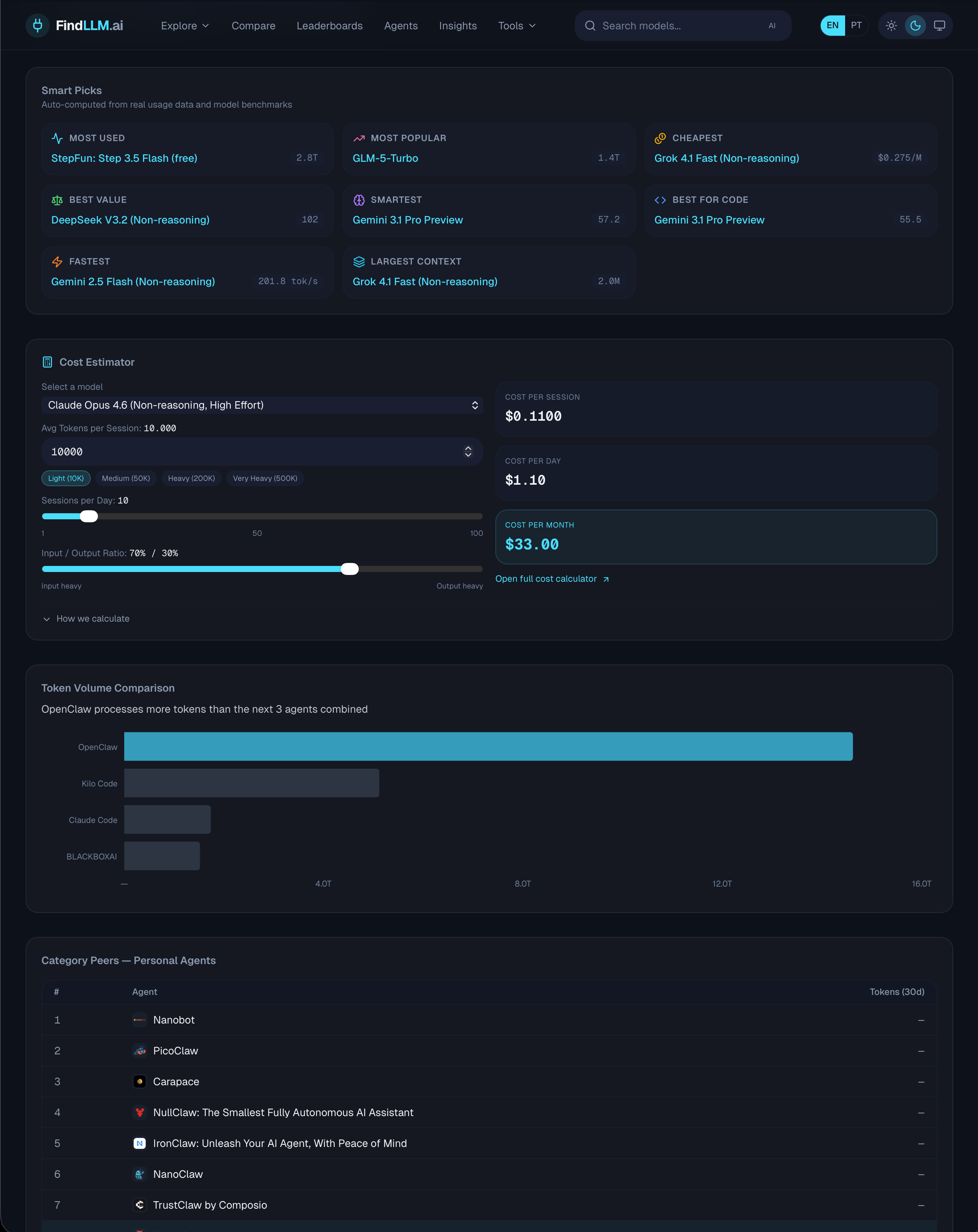Click the Sessions per Day slider handle

[x=88, y=517]
